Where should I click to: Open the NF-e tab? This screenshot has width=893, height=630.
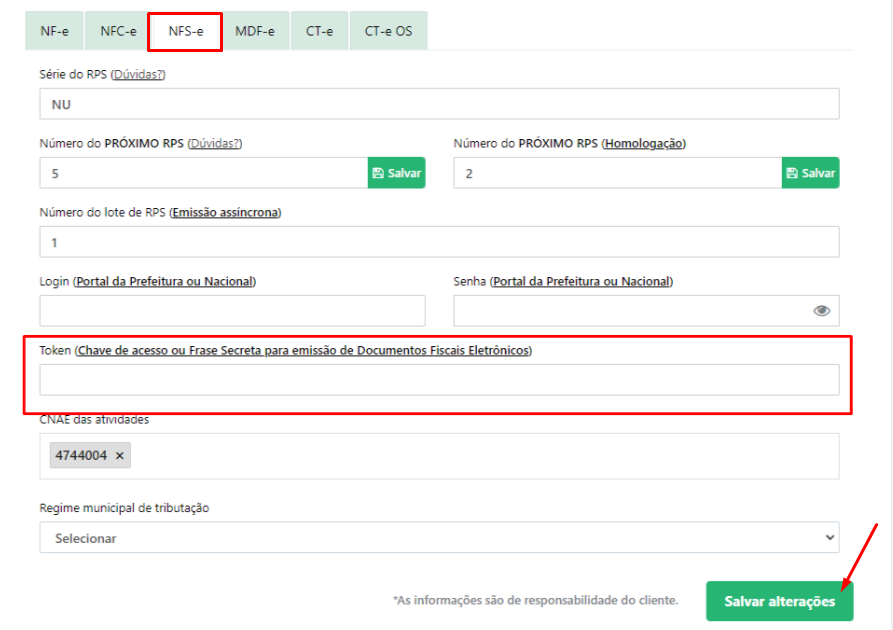coord(54,31)
